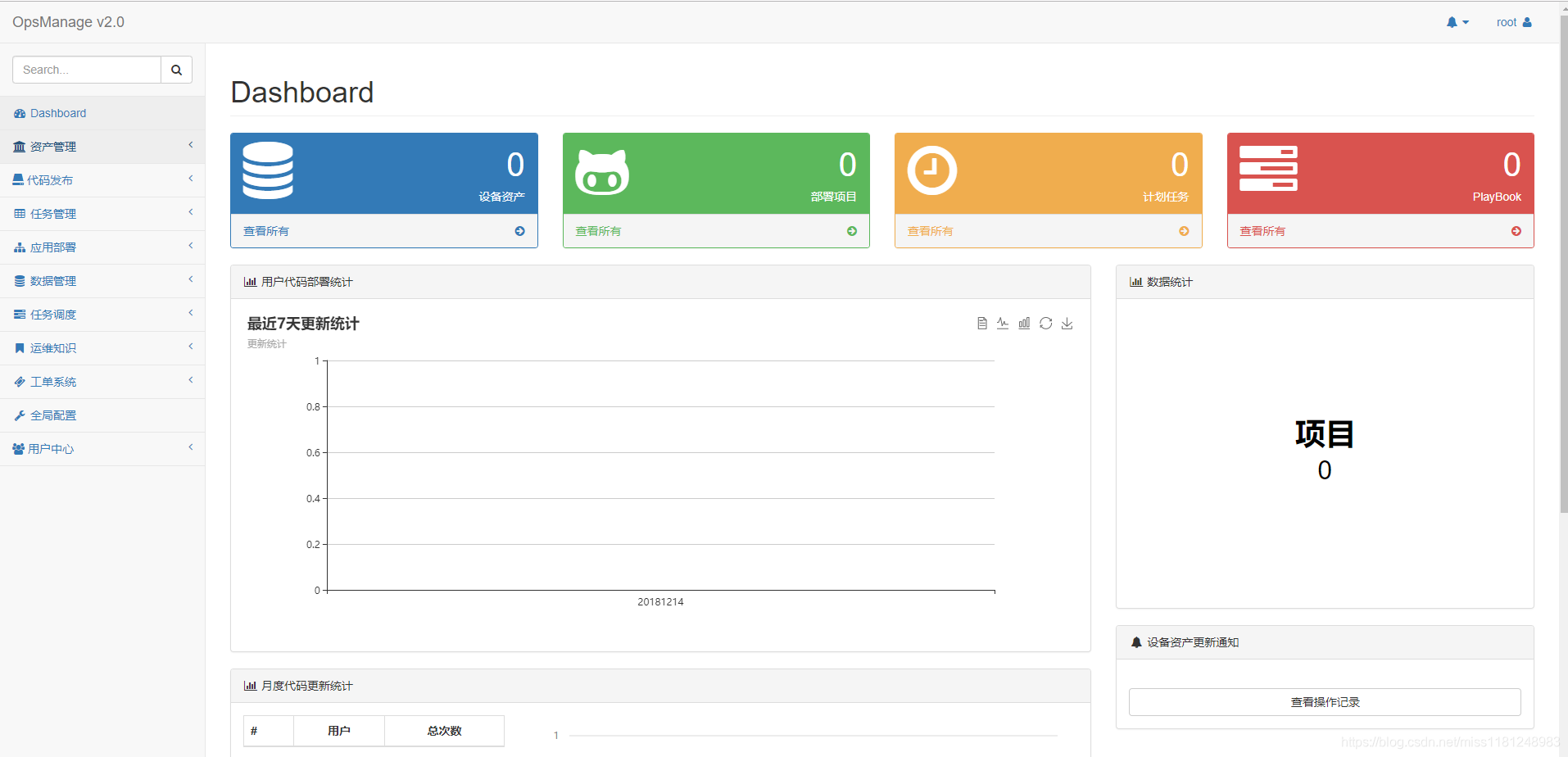Expand the 资产管理 sidebar menu
Viewport: 1568px width, 757px height.
(x=102, y=147)
